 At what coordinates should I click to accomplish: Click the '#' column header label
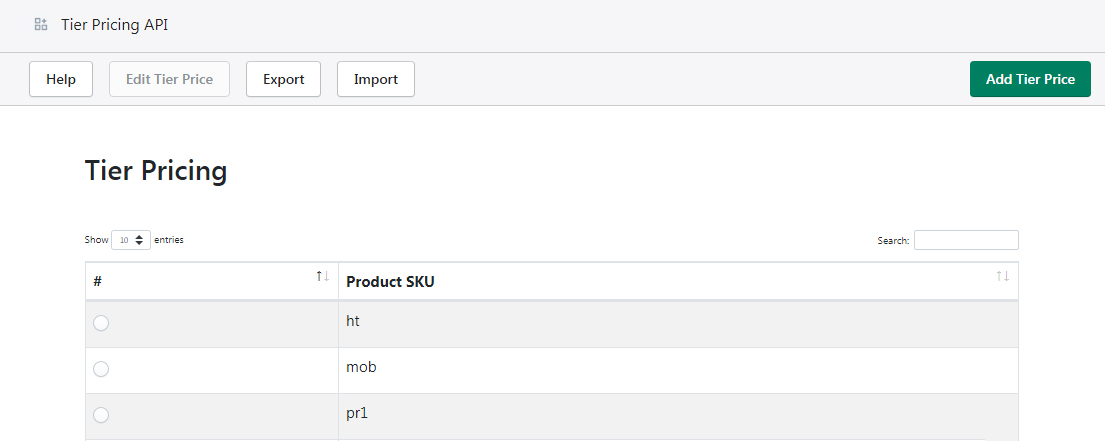click(x=98, y=282)
